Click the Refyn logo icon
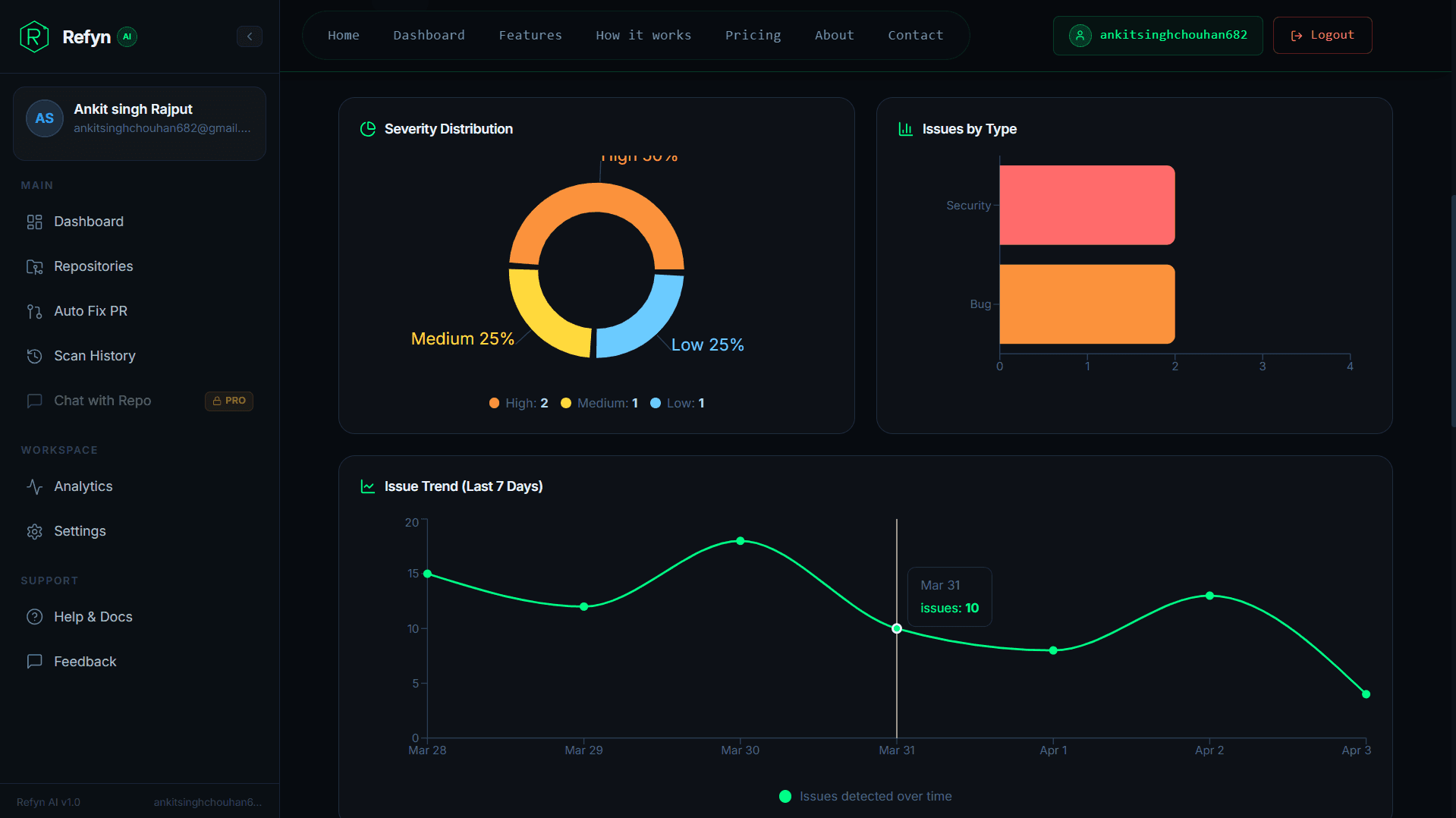Screen dimensions: 1456x818 [33, 36]
